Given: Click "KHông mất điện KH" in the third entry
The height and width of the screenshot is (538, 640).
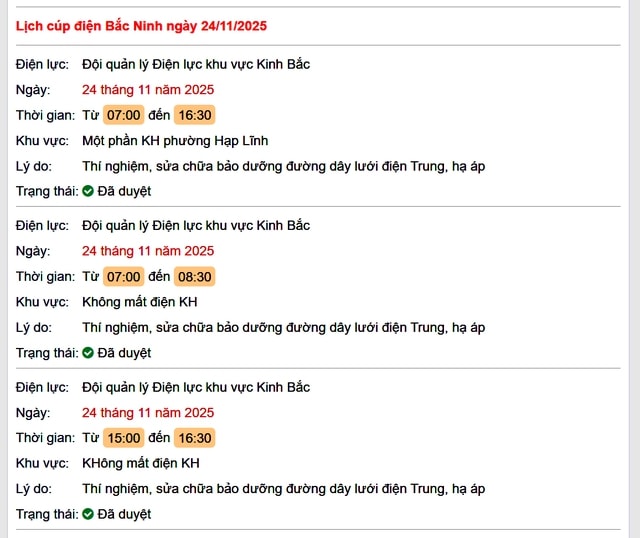Looking at the screenshot, I should click(x=141, y=463).
